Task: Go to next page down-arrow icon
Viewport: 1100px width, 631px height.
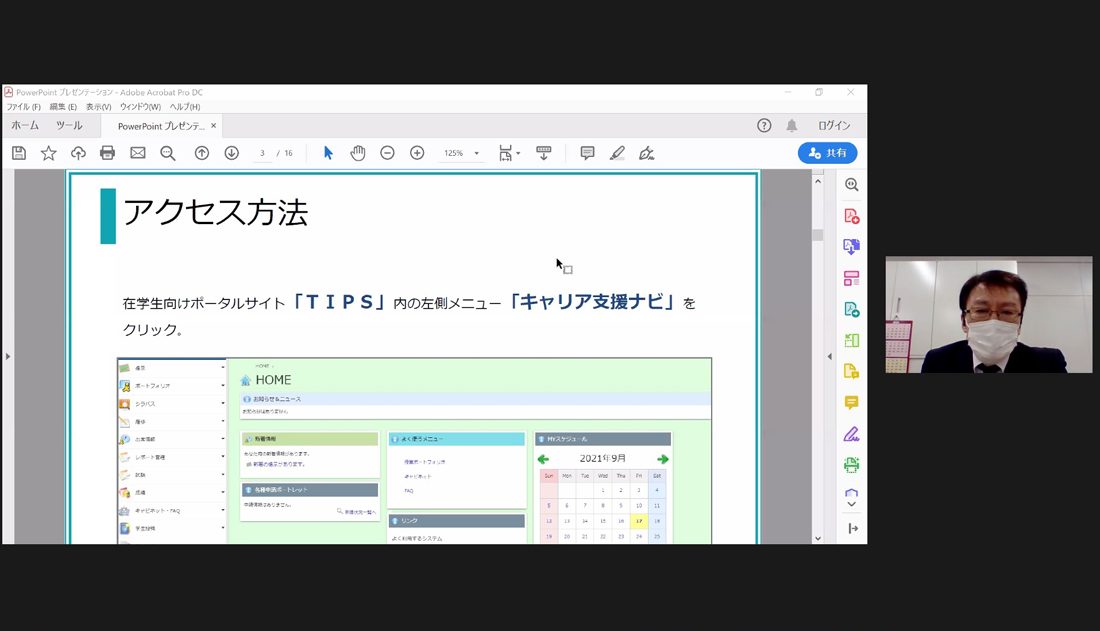Action: pos(232,153)
